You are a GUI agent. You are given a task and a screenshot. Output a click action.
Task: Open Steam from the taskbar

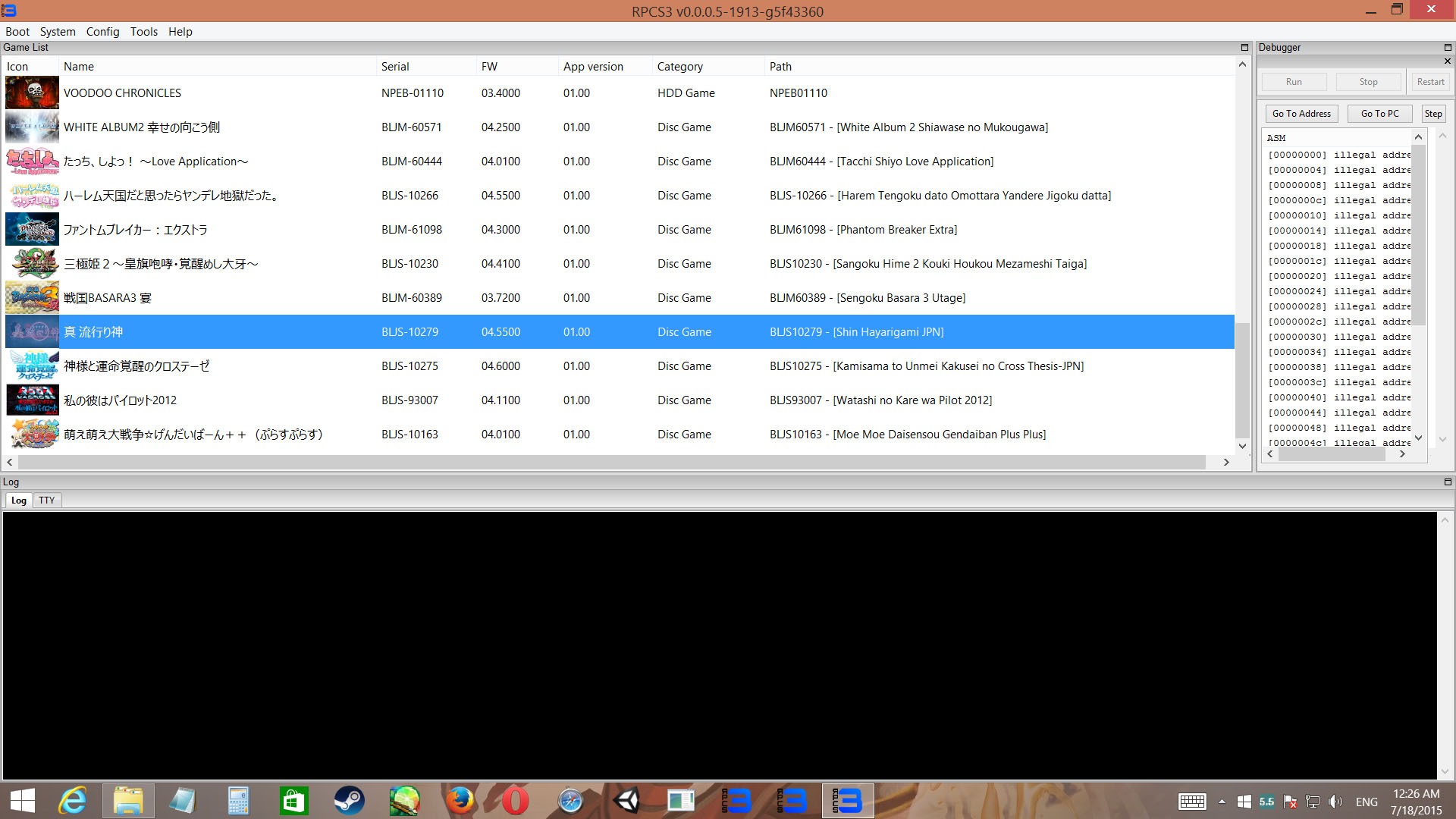pos(349,801)
